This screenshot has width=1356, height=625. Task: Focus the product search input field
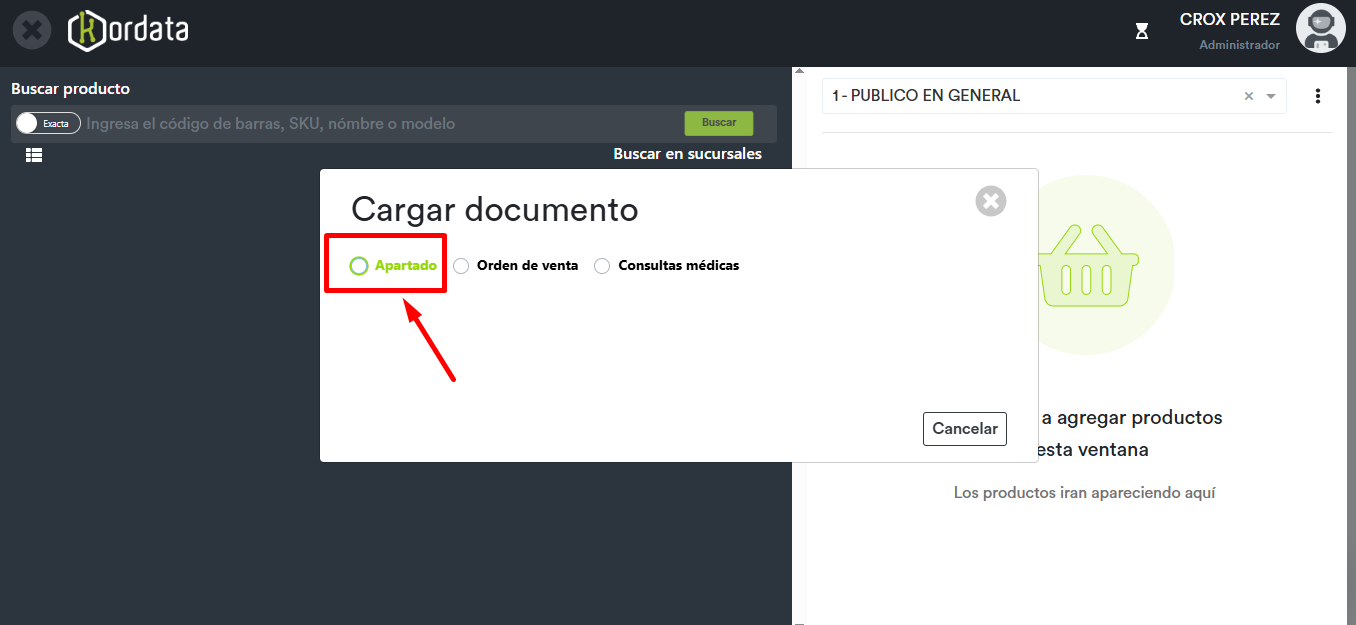point(380,124)
